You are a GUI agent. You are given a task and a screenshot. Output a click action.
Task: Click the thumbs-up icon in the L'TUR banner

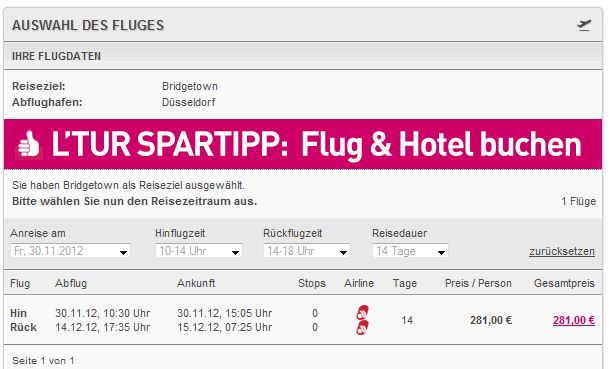[x=29, y=144]
